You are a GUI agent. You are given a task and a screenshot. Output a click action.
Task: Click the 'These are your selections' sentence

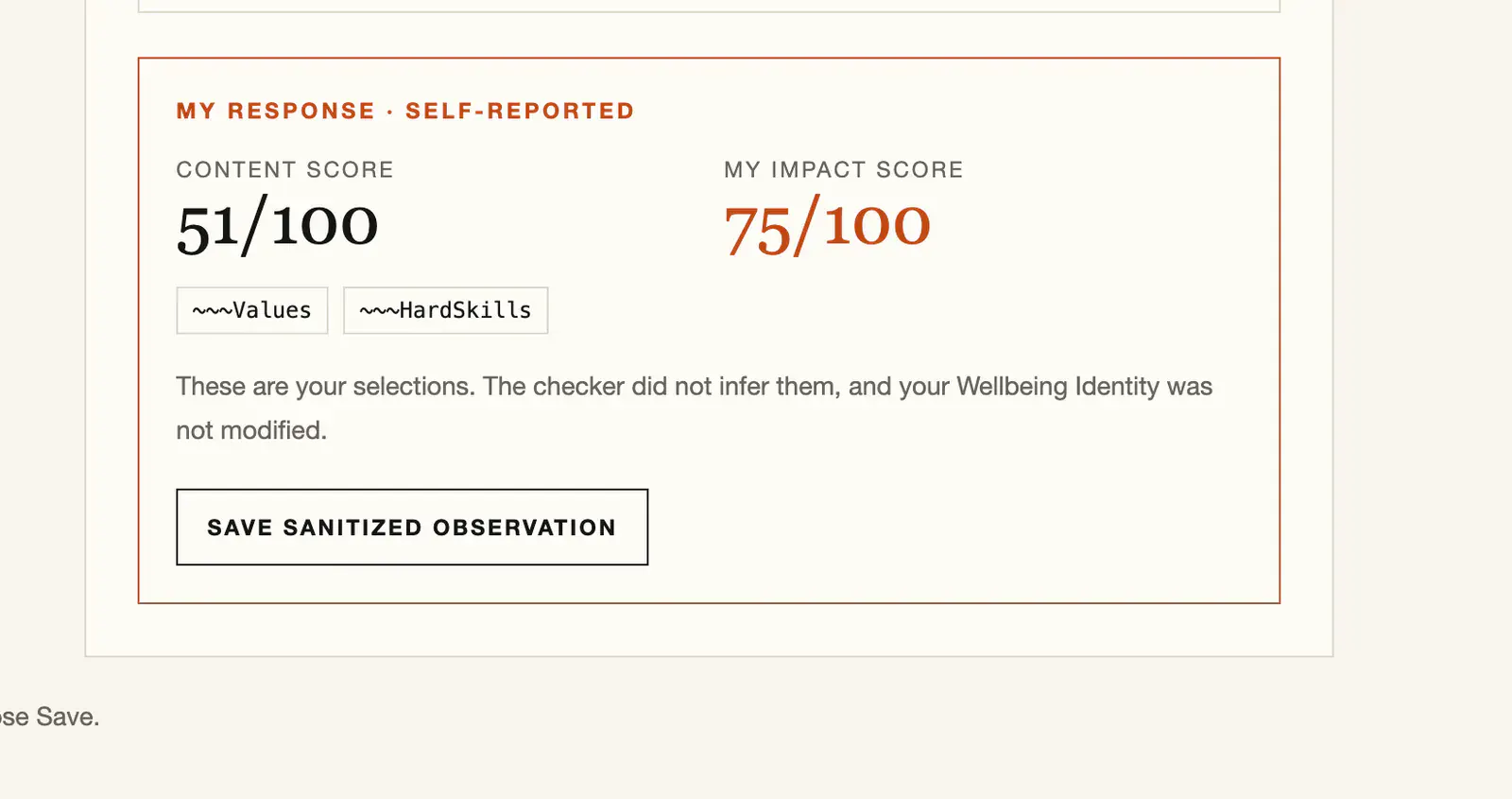(325, 387)
